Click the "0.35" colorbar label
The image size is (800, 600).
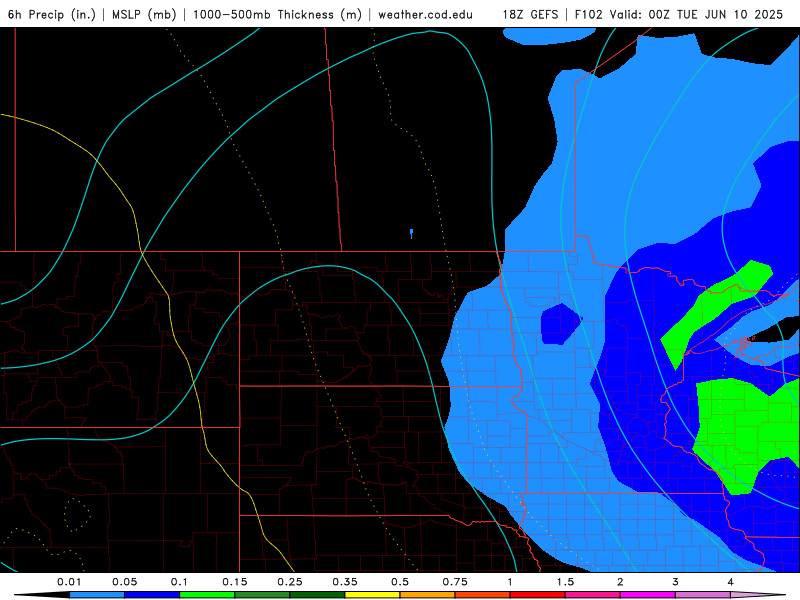point(345,582)
